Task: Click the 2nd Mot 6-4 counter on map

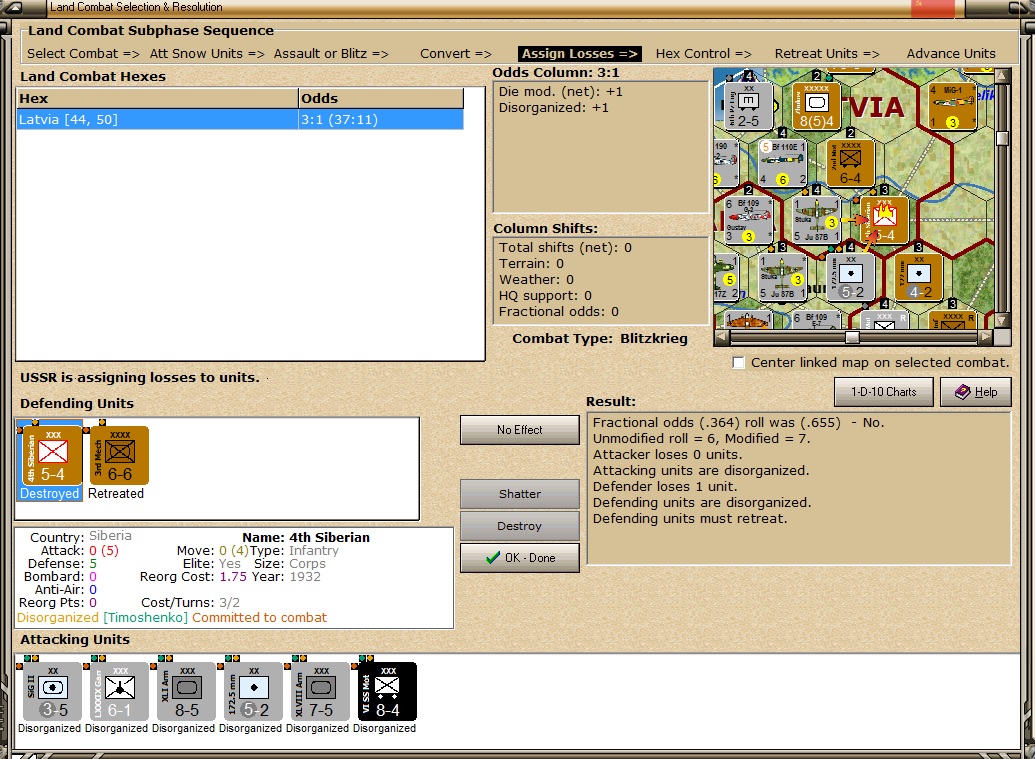Action: (850, 163)
